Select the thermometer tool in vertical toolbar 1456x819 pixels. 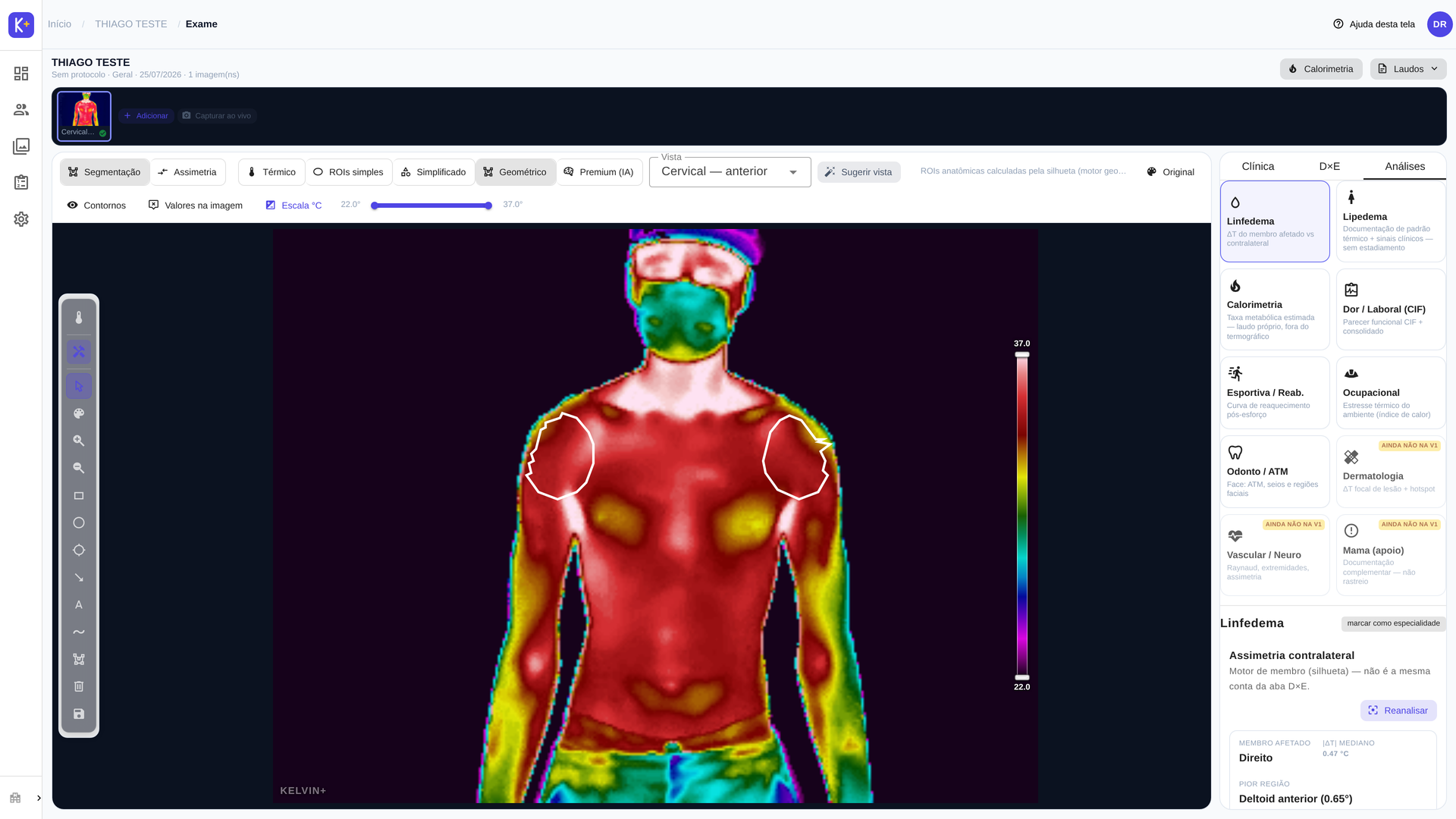[x=79, y=318]
